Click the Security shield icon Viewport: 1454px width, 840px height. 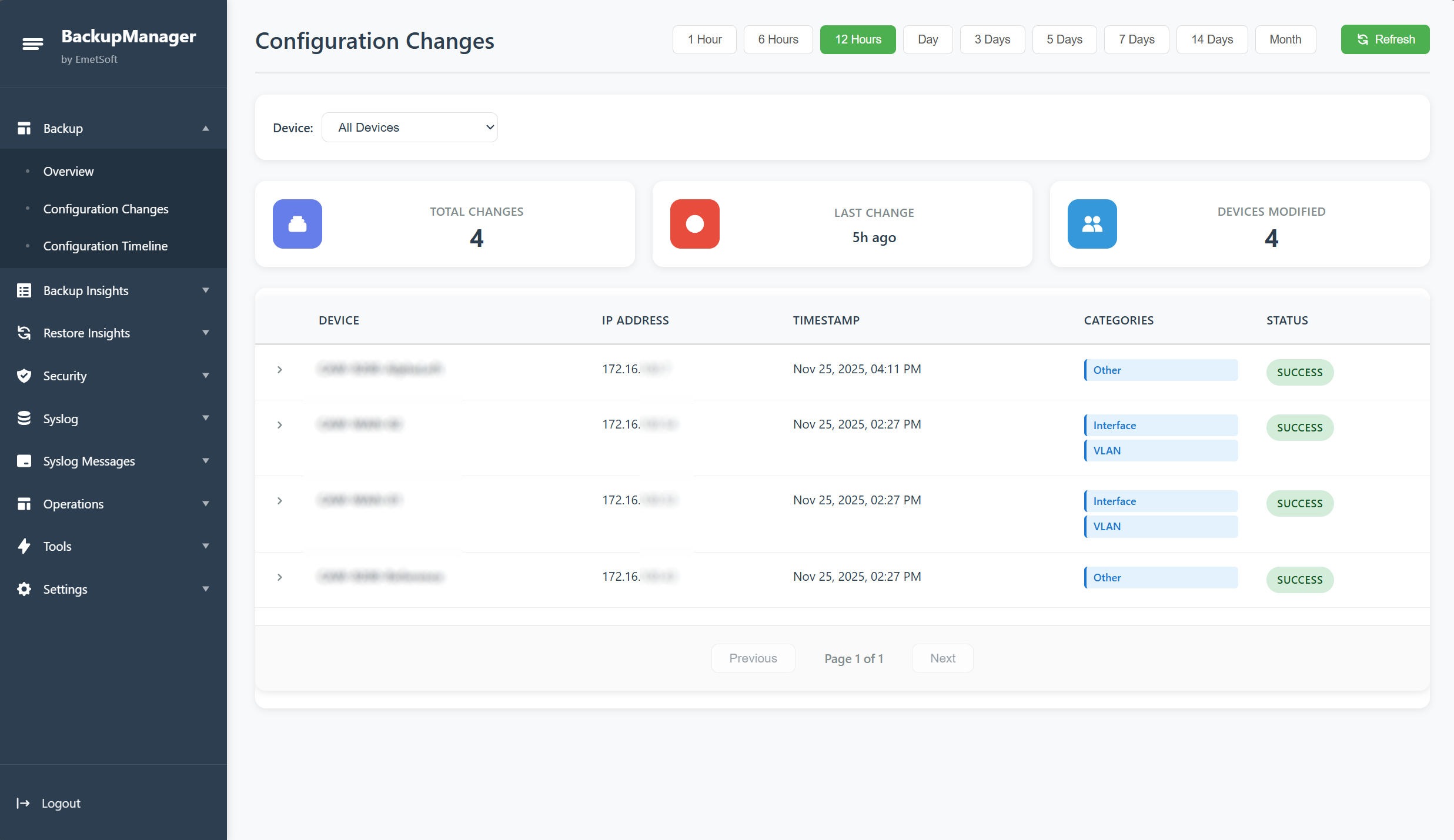click(x=24, y=376)
